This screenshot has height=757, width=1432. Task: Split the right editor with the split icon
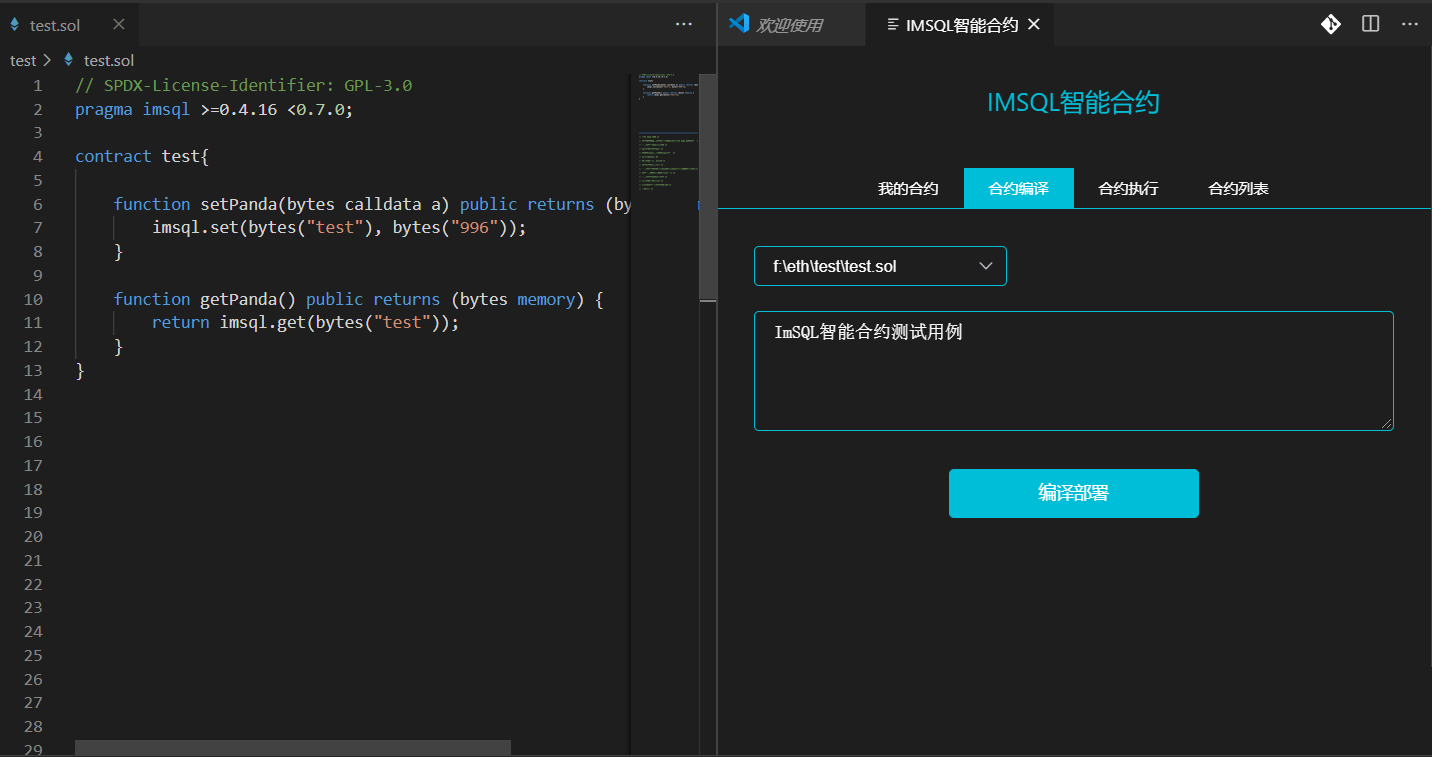(1371, 24)
